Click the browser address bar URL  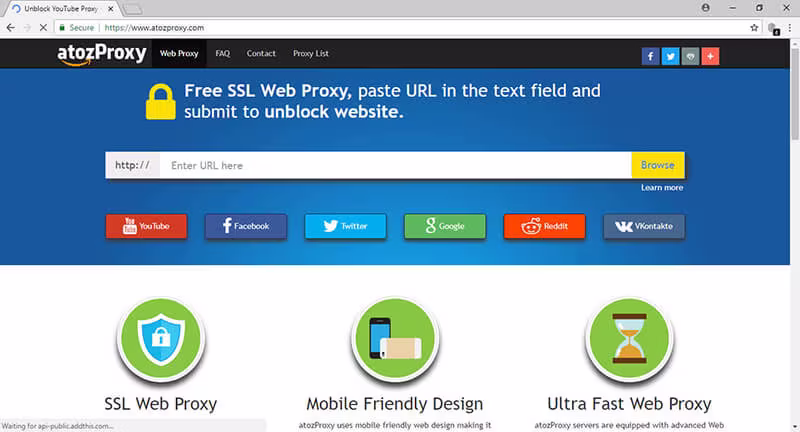154,28
